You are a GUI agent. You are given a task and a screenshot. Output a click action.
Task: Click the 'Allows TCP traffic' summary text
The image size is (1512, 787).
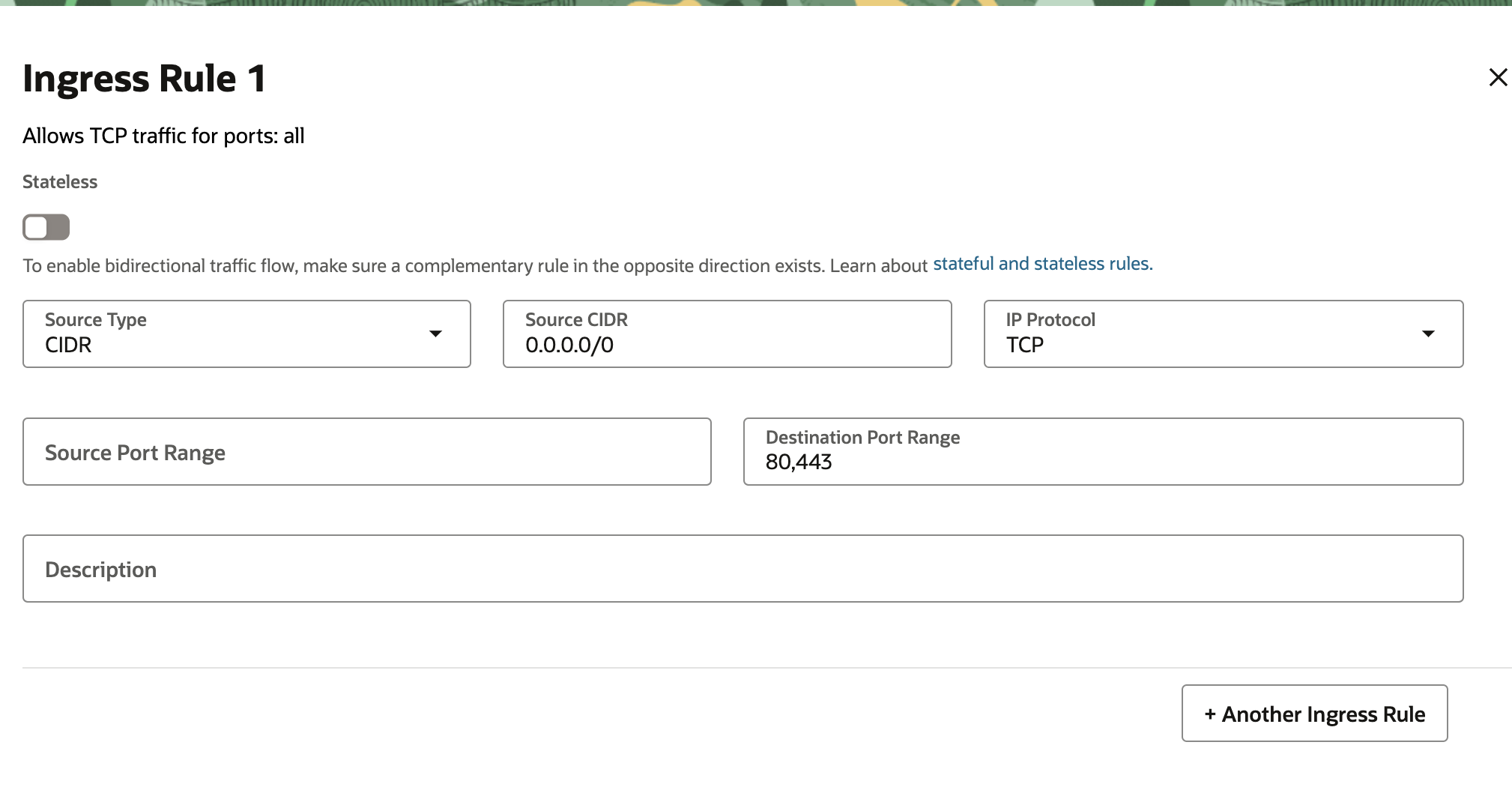tap(163, 136)
